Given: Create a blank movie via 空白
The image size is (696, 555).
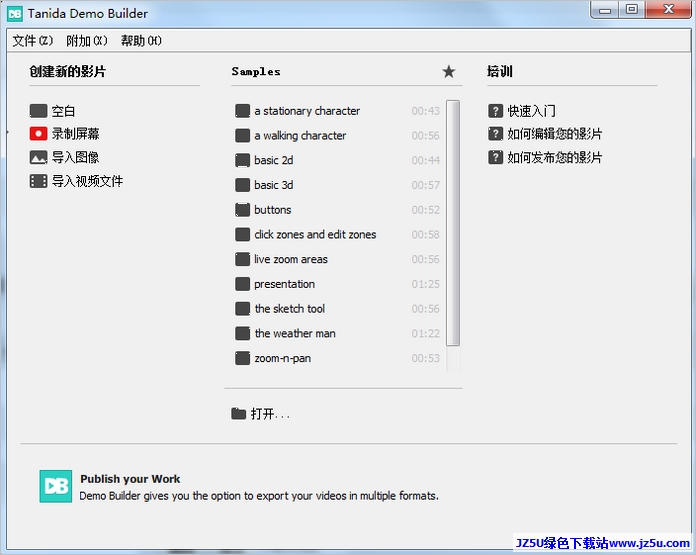Looking at the screenshot, I should click(63, 111).
